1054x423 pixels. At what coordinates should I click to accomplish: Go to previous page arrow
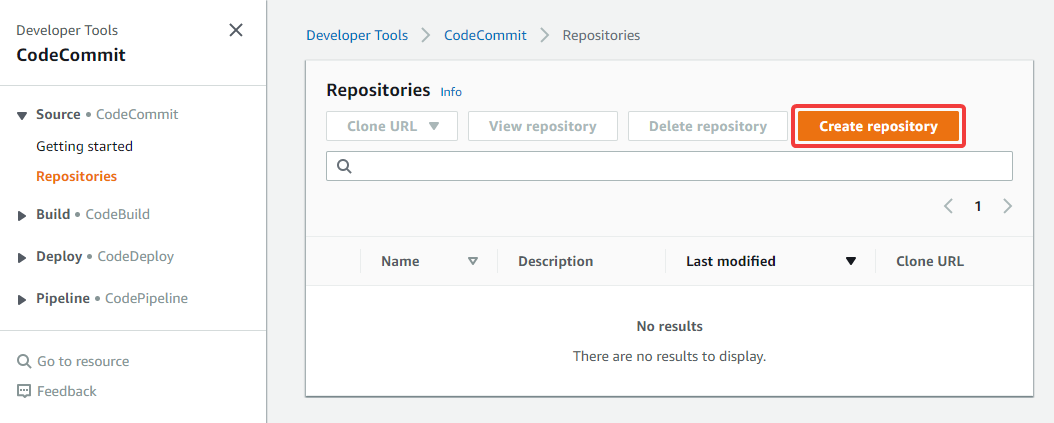pyautogui.click(x=948, y=206)
